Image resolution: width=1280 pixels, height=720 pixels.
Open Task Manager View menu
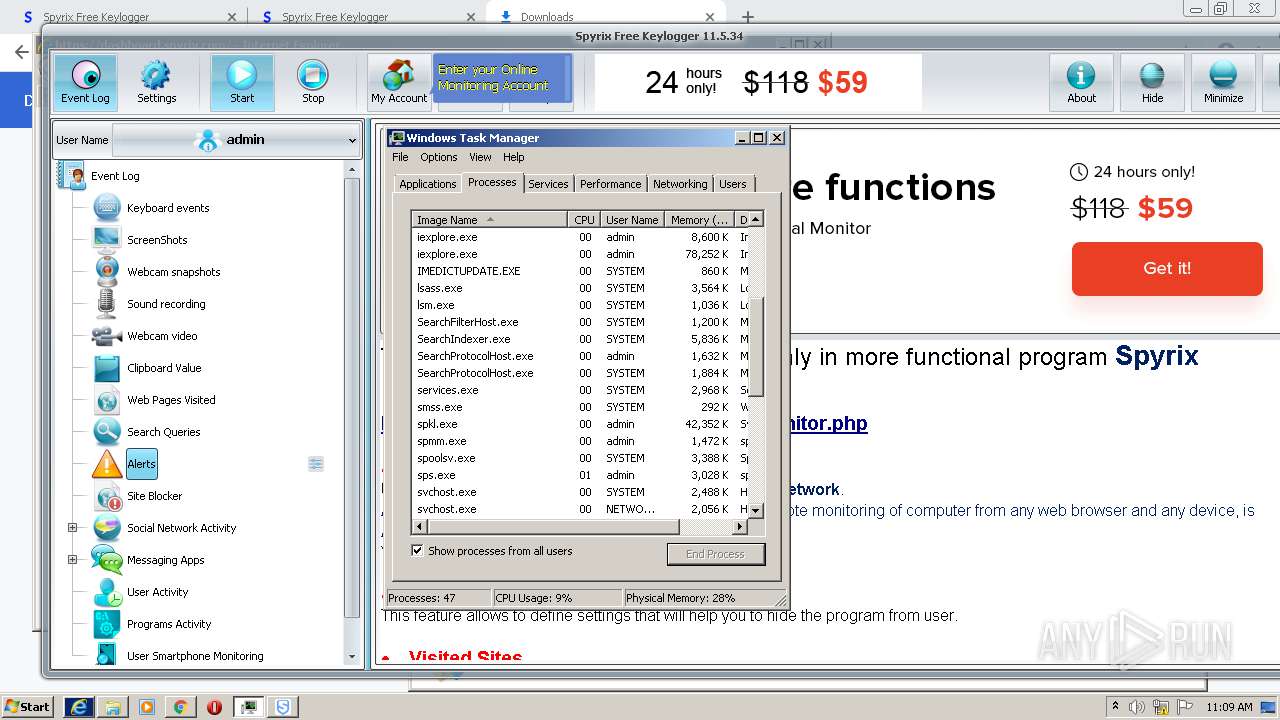[x=480, y=157]
